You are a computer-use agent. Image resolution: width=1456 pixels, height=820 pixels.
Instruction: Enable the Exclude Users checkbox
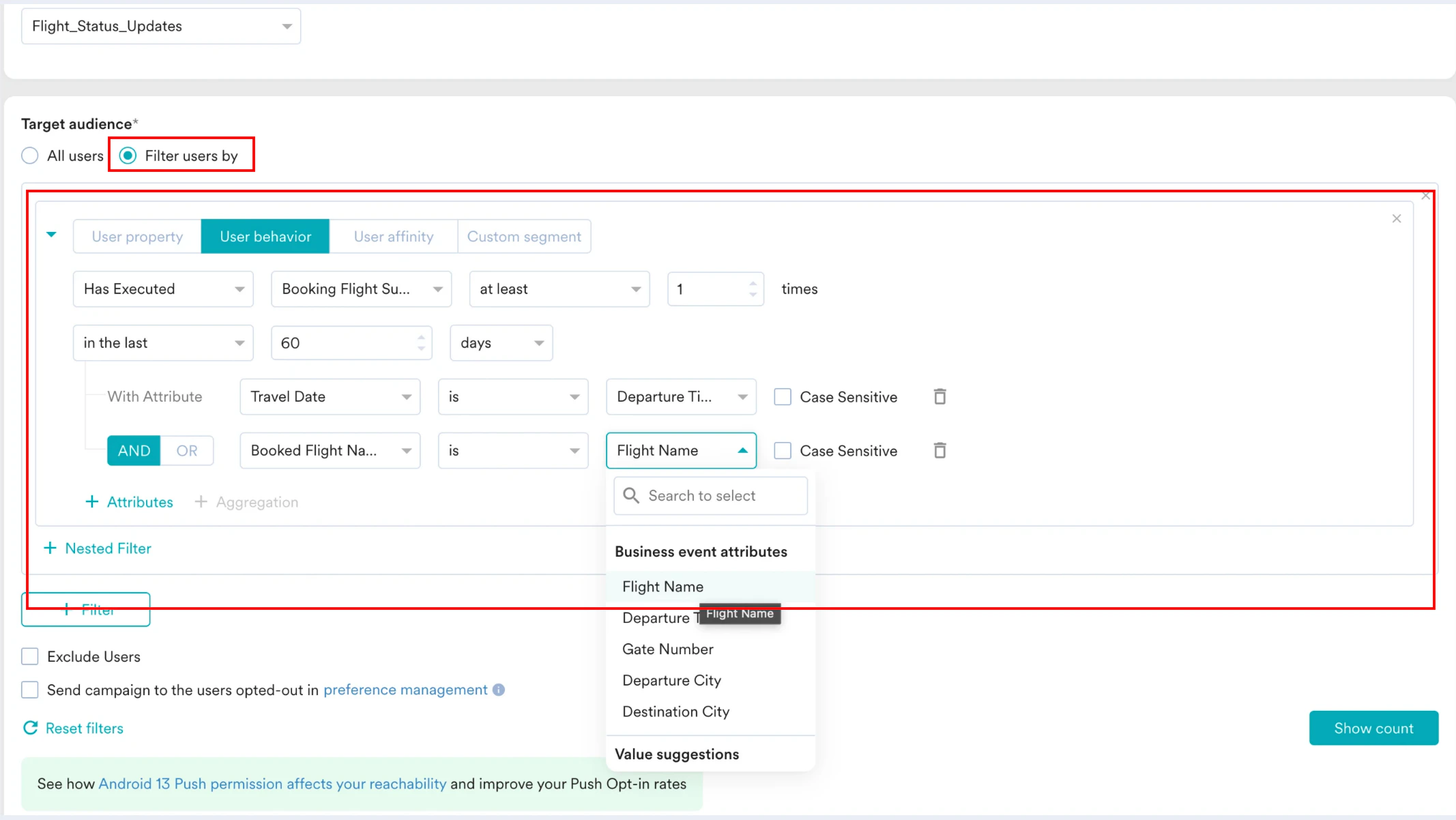tap(30, 656)
